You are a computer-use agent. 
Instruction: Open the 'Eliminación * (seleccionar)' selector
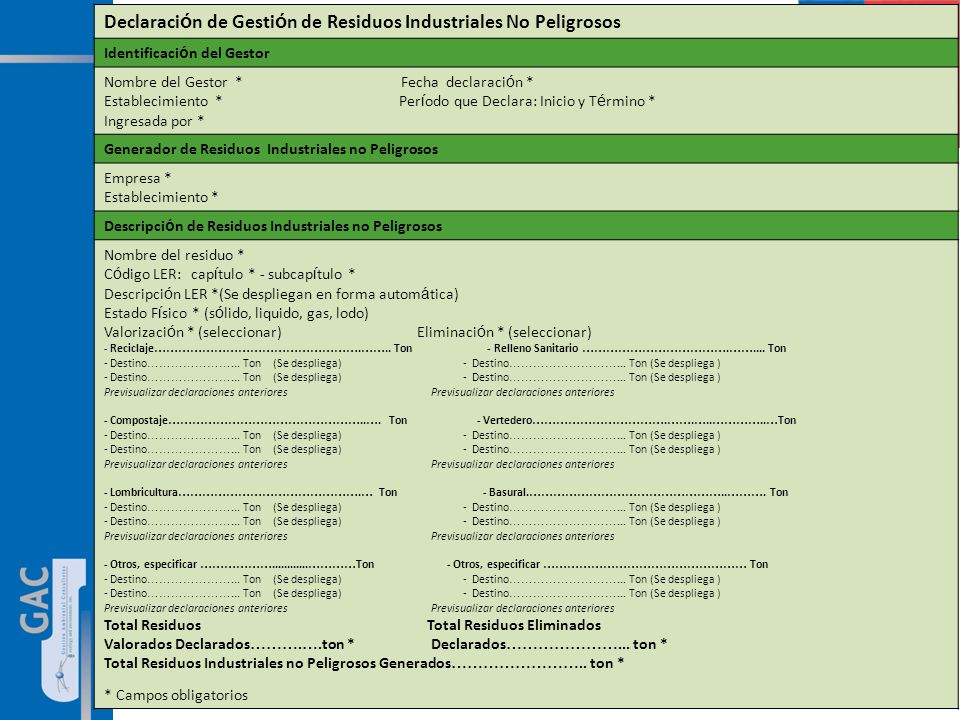(504, 332)
